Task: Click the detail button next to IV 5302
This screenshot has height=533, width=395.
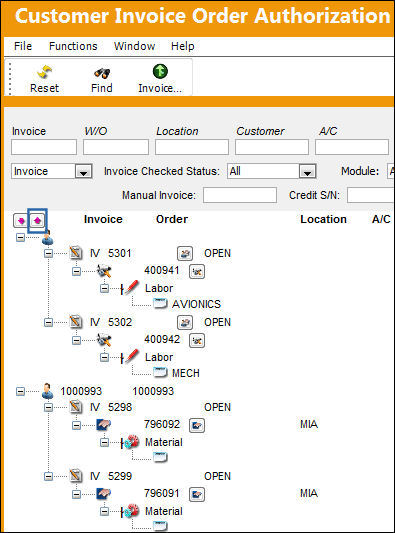Action: pyautogui.click(x=185, y=322)
